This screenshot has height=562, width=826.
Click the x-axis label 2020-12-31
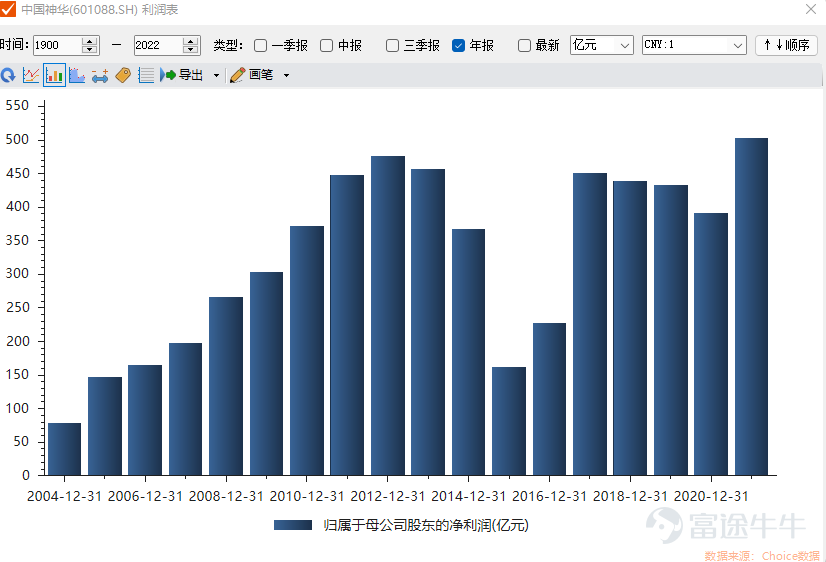711,496
